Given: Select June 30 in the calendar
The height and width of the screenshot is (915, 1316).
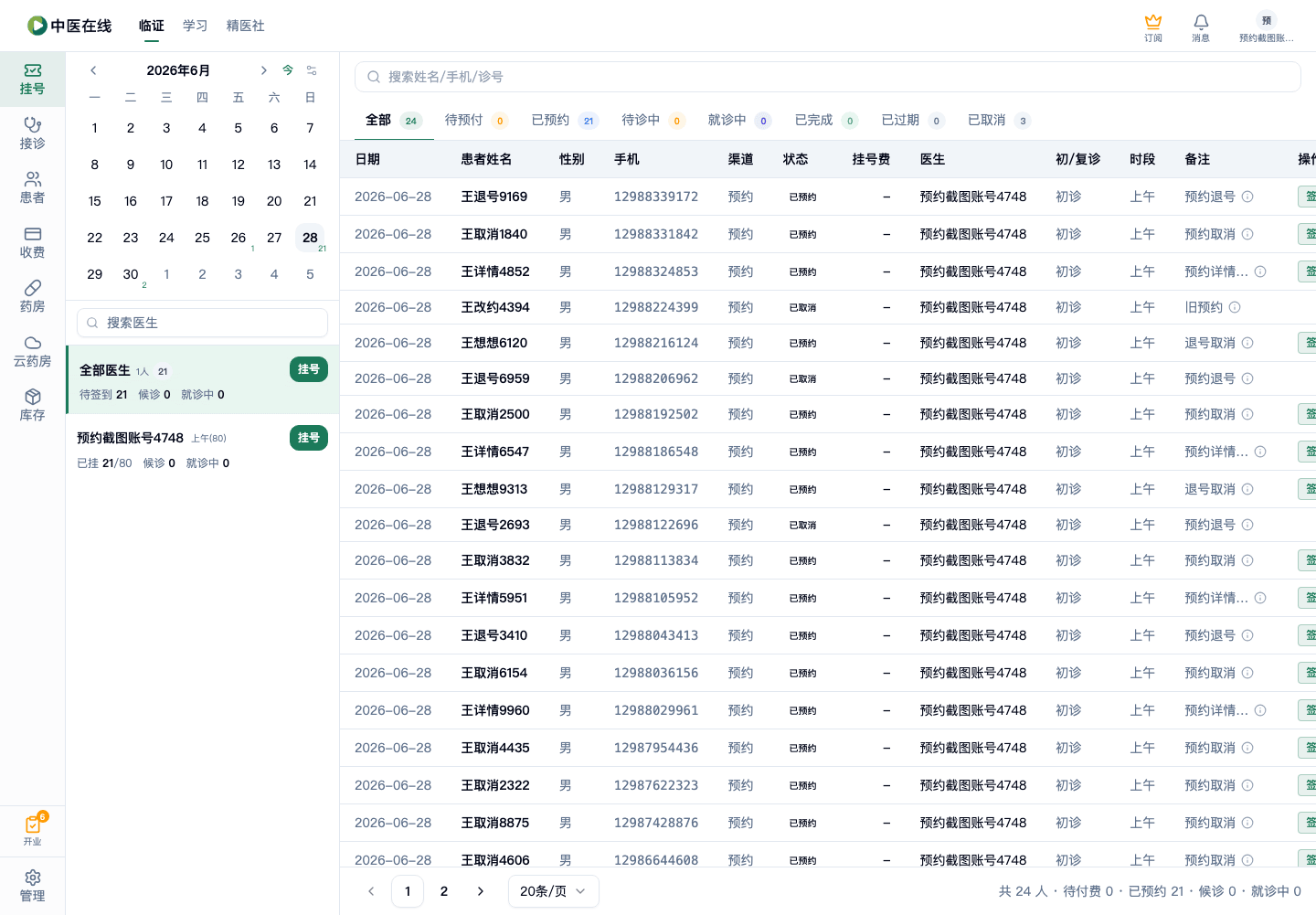Looking at the screenshot, I should [x=131, y=274].
